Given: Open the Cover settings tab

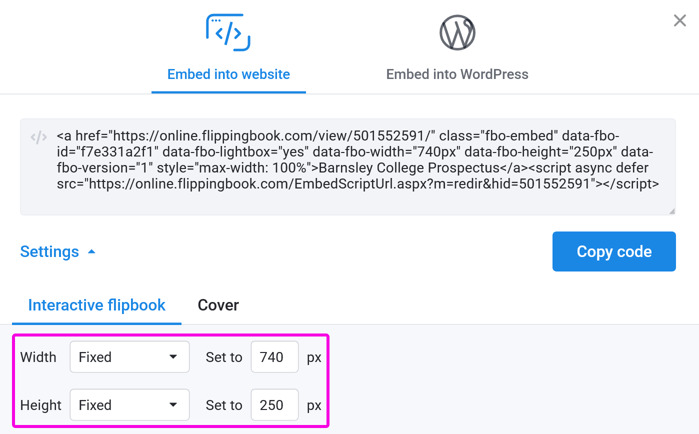Looking at the screenshot, I should pos(218,305).
